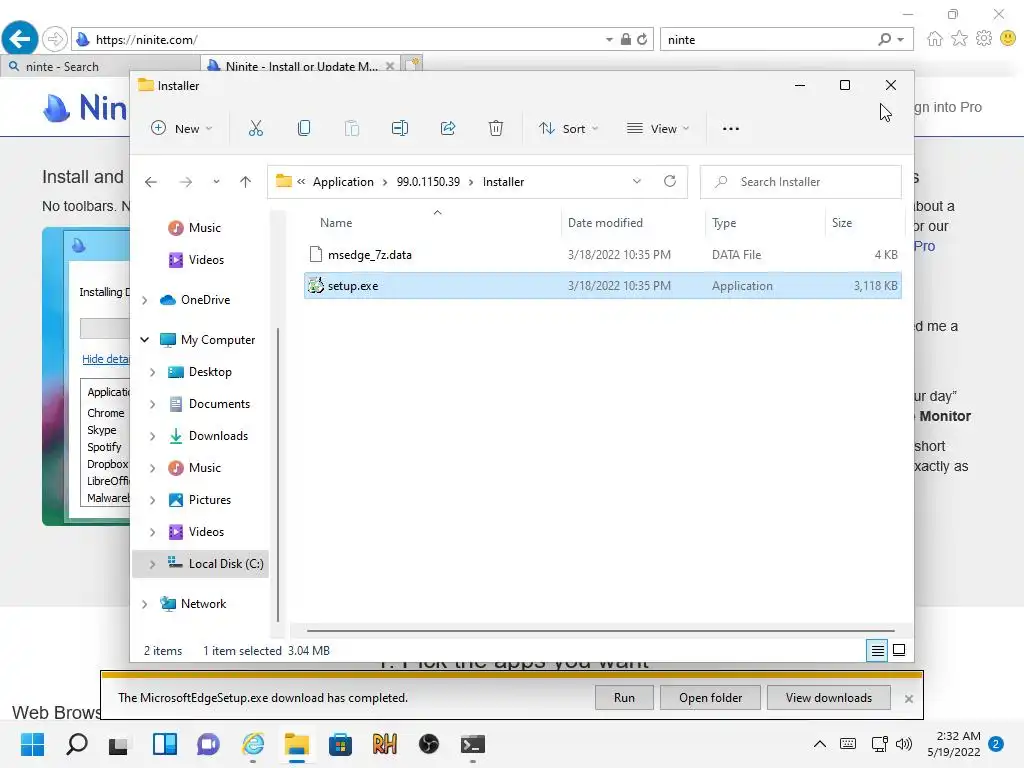Click the Rename icon in Explorer toolbar
Image resolution: width=1024 pixels, height=768 pixels.
(400, 129)
